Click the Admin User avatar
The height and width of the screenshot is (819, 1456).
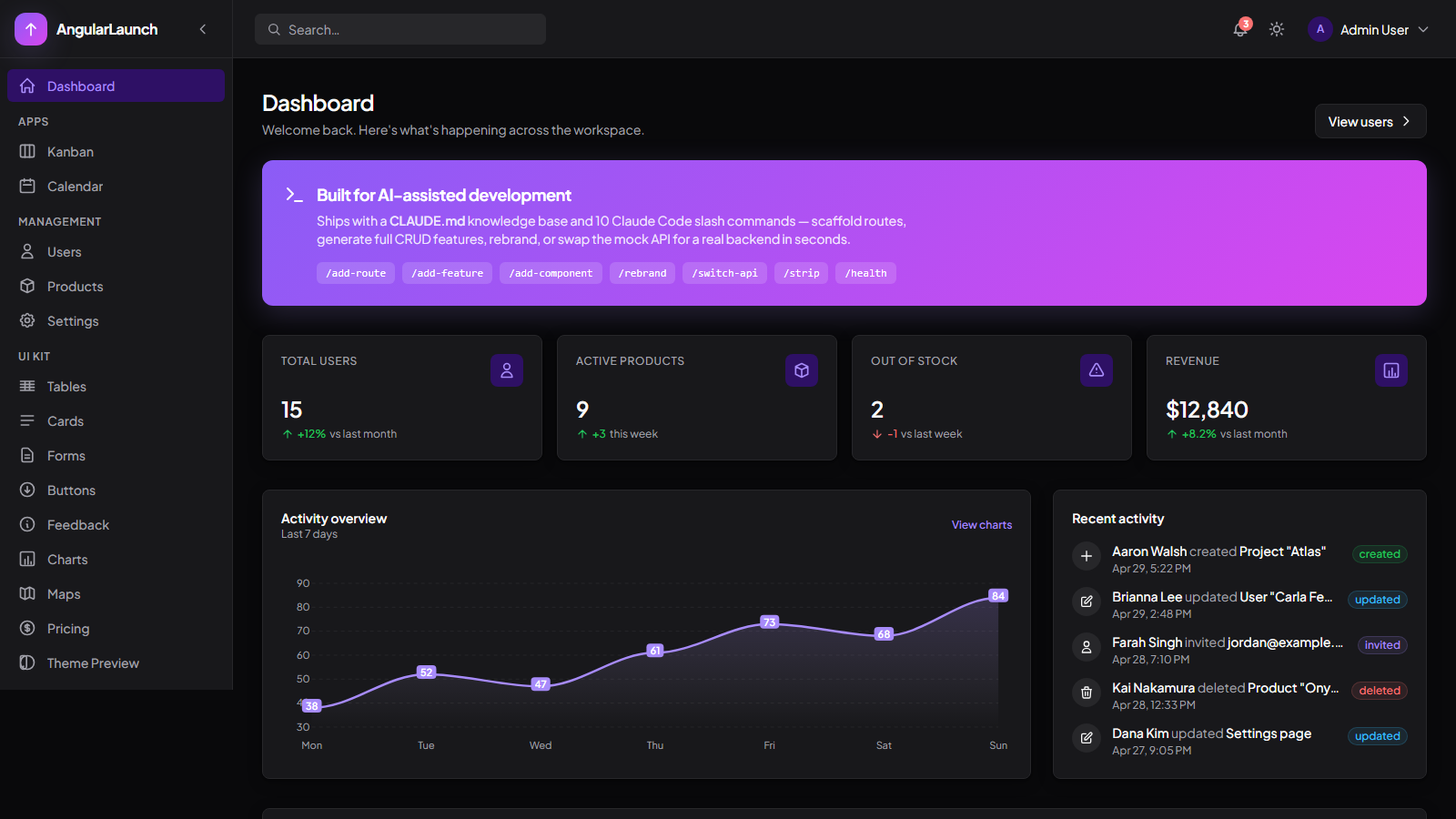tap(1320, 29)
